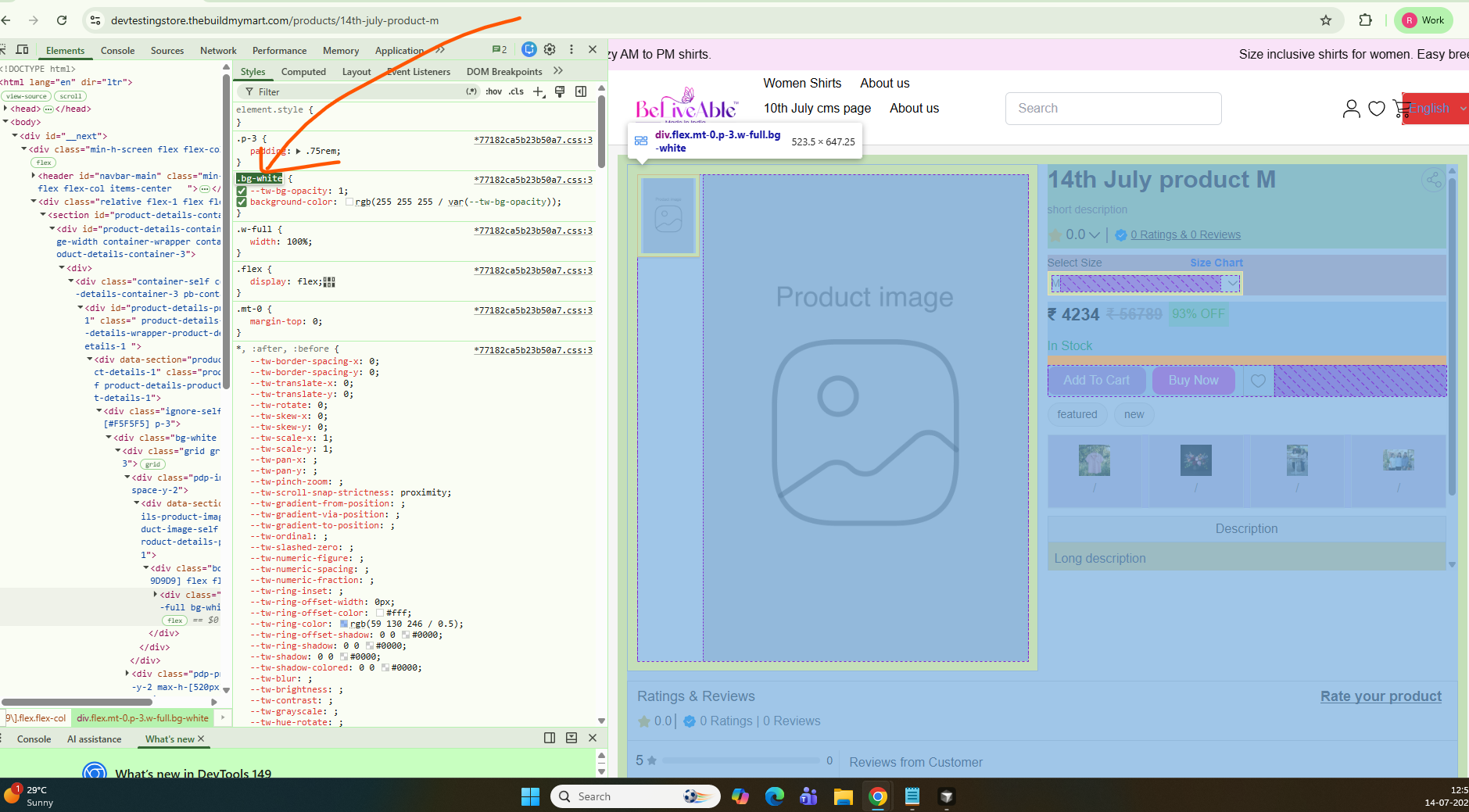This screenshot has height=812, width=1469.
Task: Toggle regular expression filter in Styles
Action: click(471, 91)
